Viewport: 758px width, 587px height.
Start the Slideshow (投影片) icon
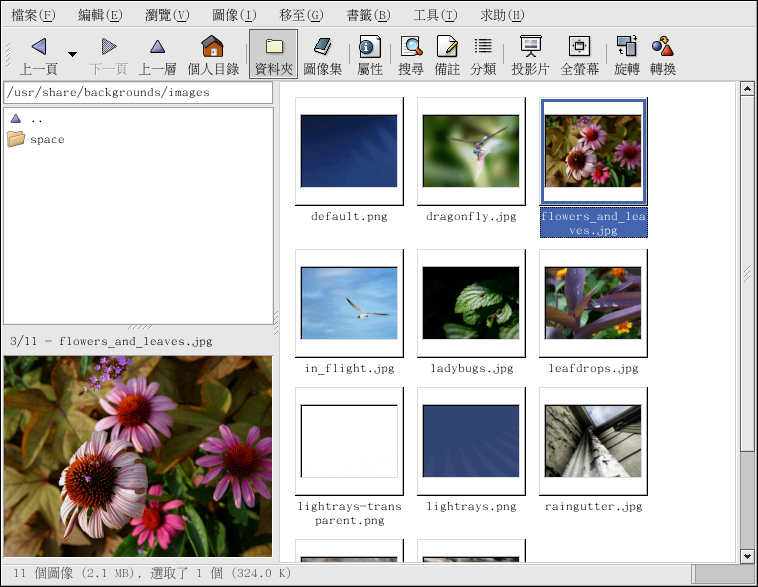pos(530,47)
